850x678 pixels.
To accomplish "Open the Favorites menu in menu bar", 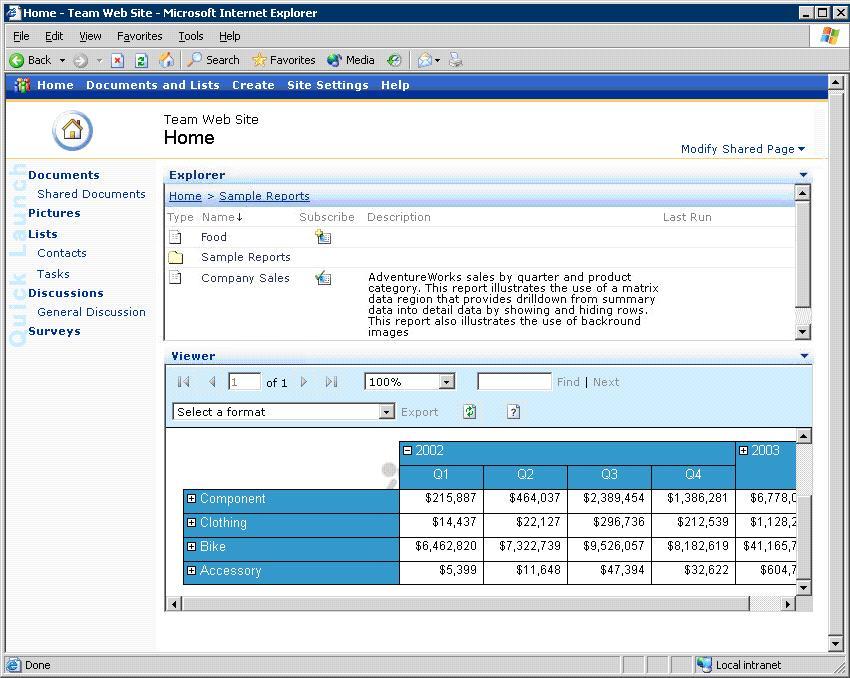I will point(139,36).
